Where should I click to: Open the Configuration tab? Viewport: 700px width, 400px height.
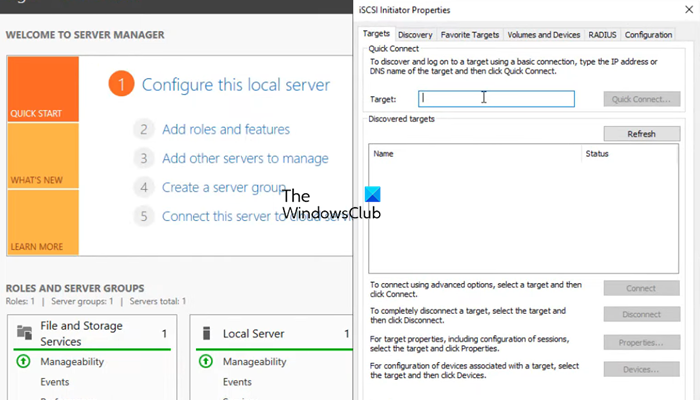coord(648,35)
